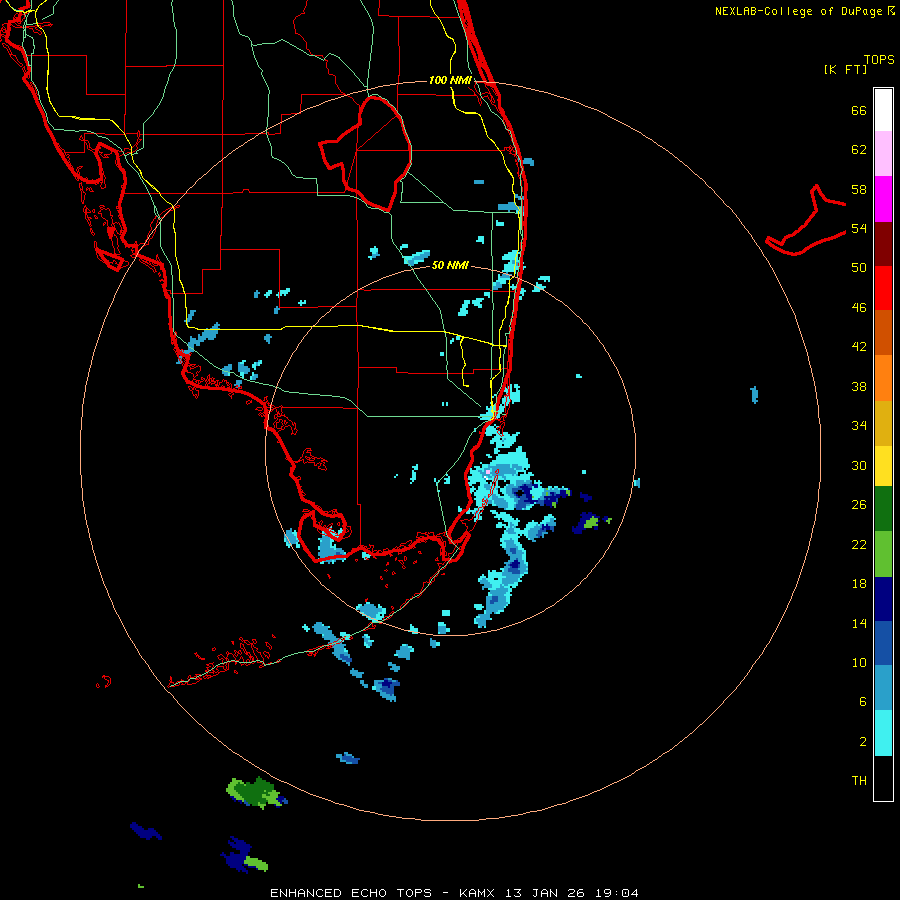Click legend value 2

pyautogui.click(x=863, y=742)
